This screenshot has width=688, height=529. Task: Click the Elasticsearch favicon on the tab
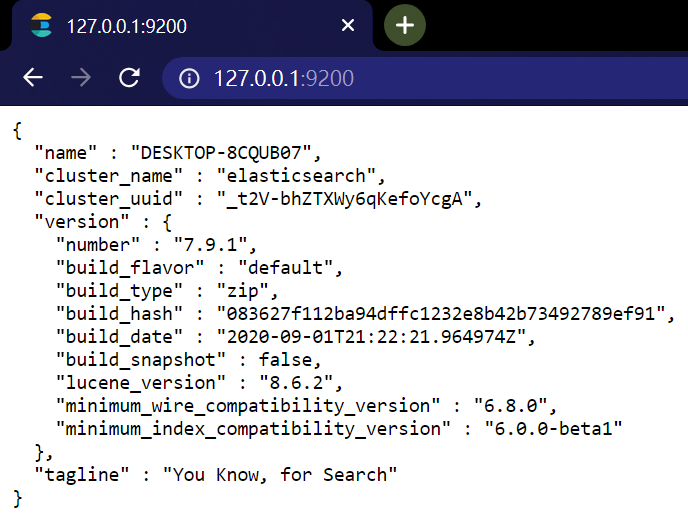pyautogui.click(x=41, y=25)
